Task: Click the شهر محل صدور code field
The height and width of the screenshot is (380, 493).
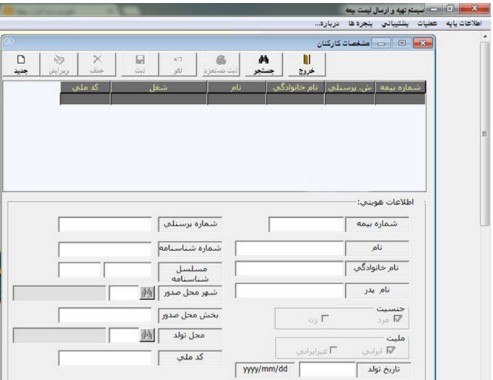Action: click(124, 293)
